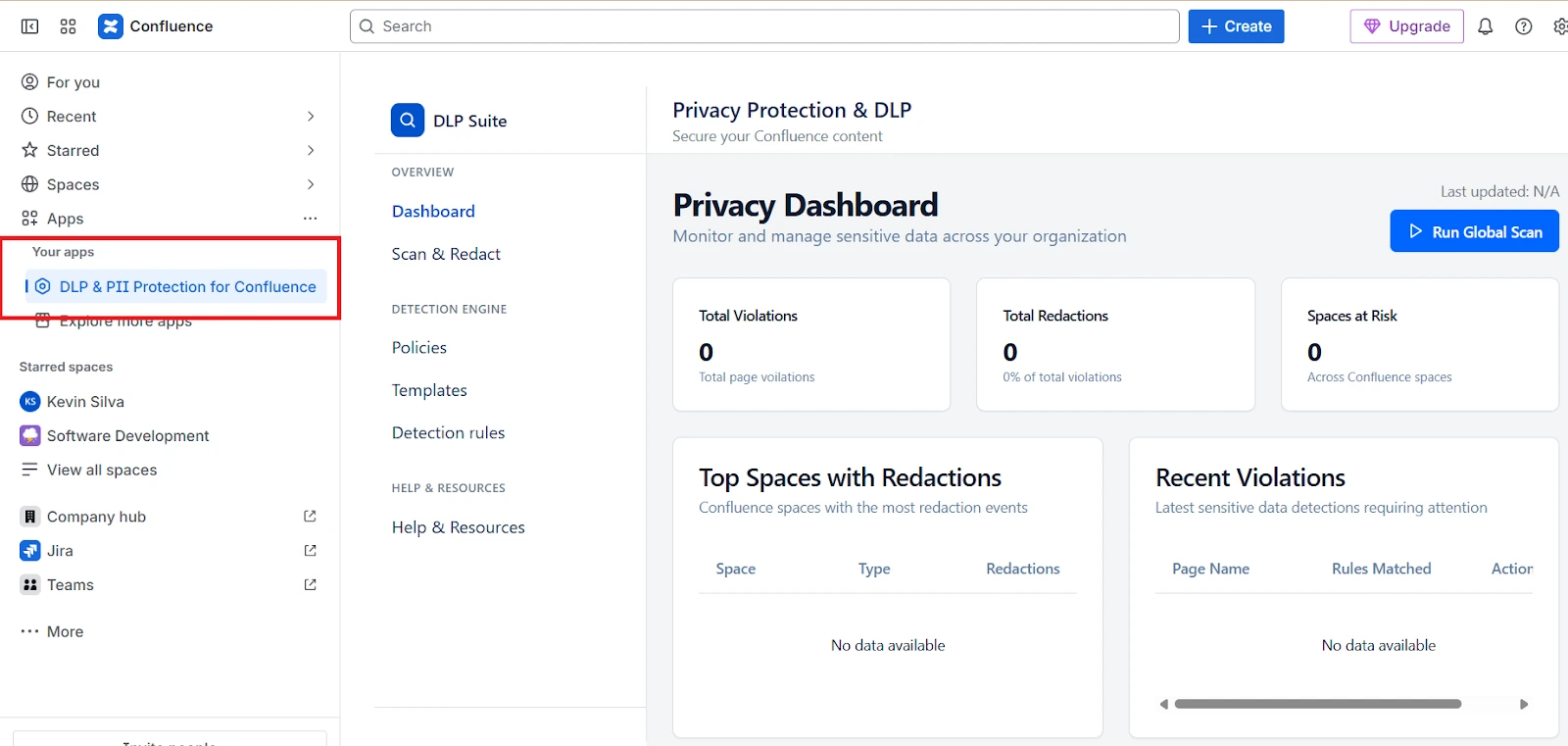Open Detection rules section

pyautogui.click(x=448, y=433)
